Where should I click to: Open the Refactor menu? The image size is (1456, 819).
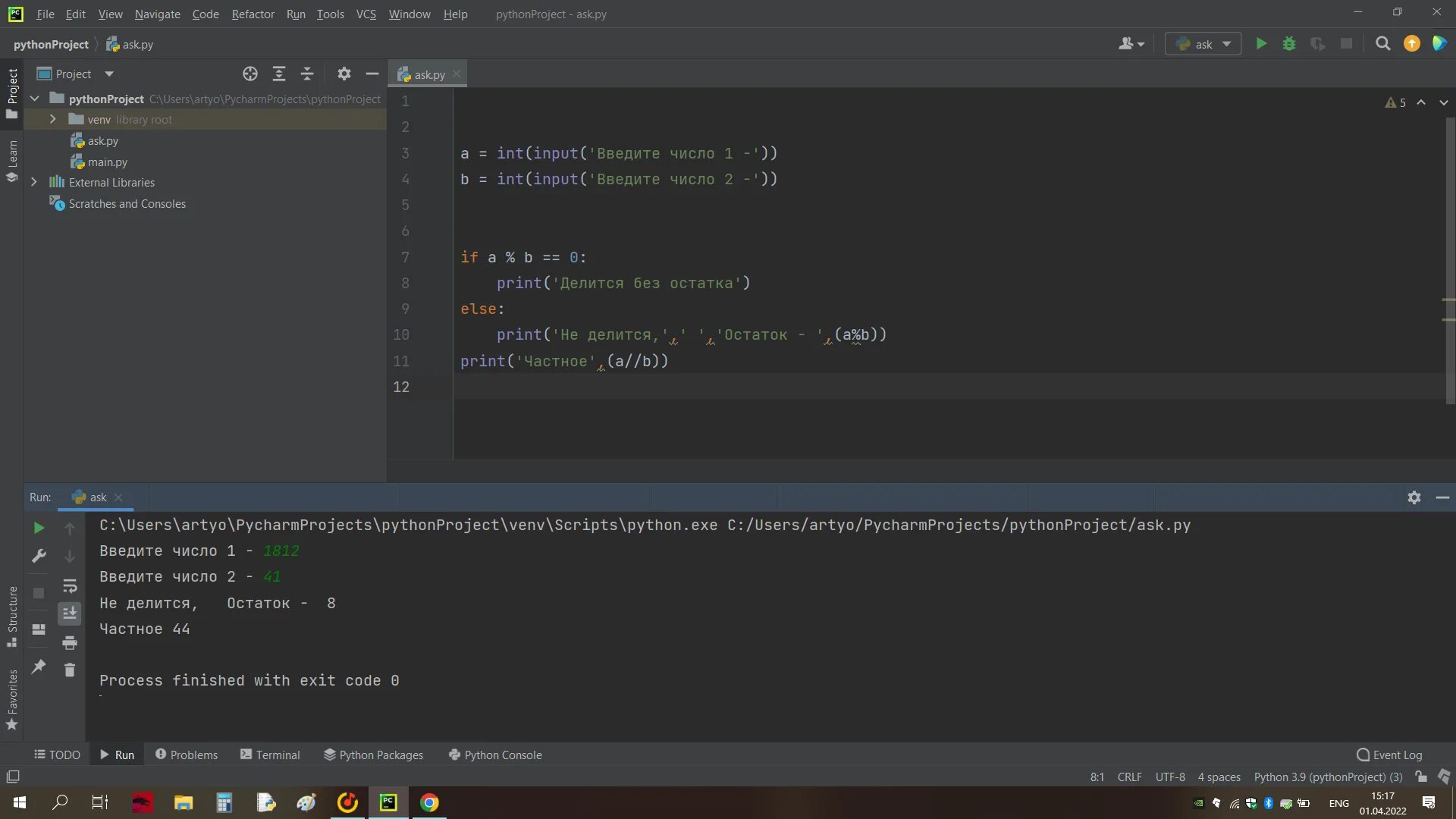tap(253, 14)
